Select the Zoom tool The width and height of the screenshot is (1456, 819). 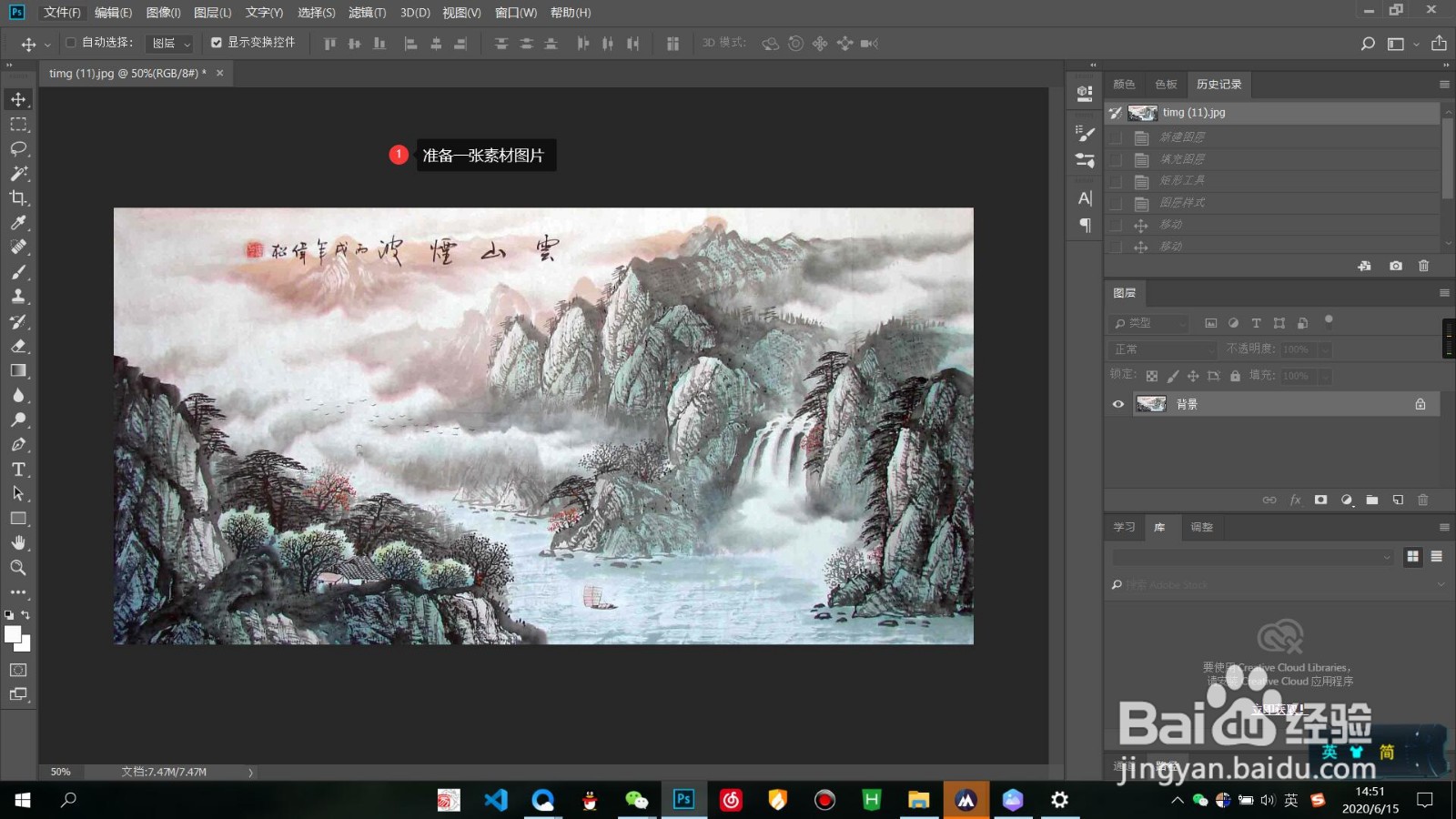(18, 568)
